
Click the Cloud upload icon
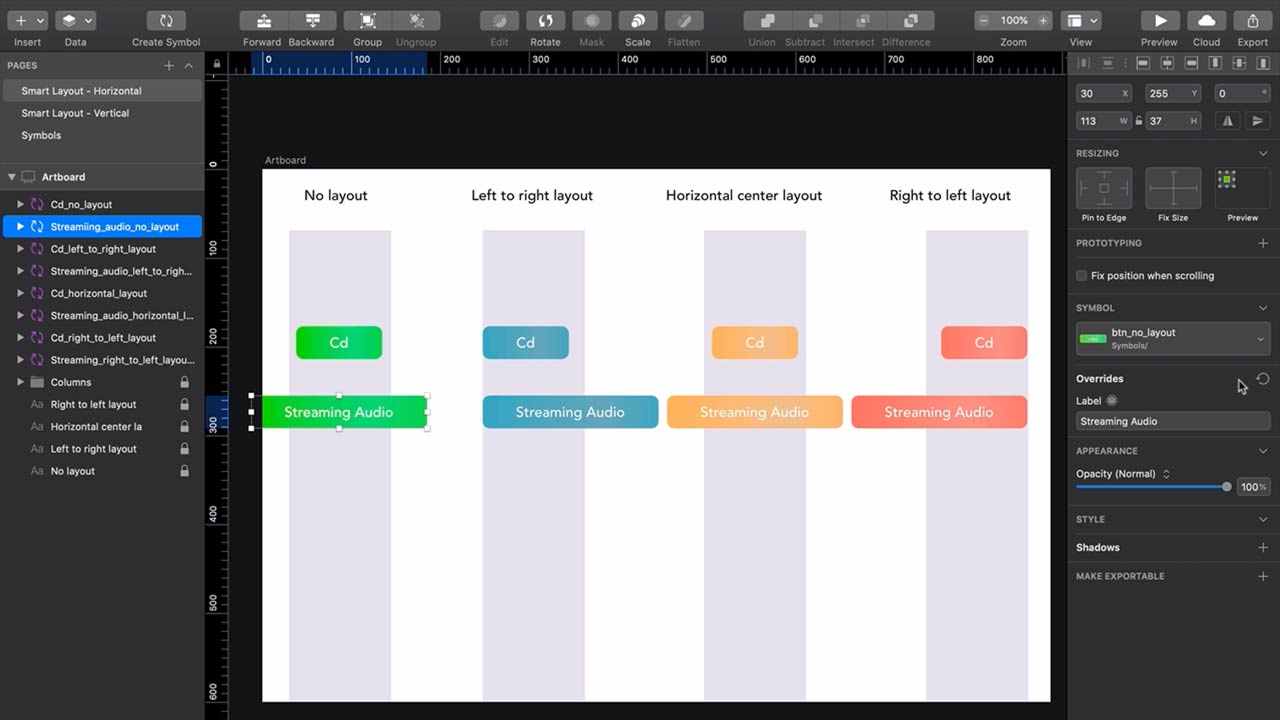point(1206,20)
